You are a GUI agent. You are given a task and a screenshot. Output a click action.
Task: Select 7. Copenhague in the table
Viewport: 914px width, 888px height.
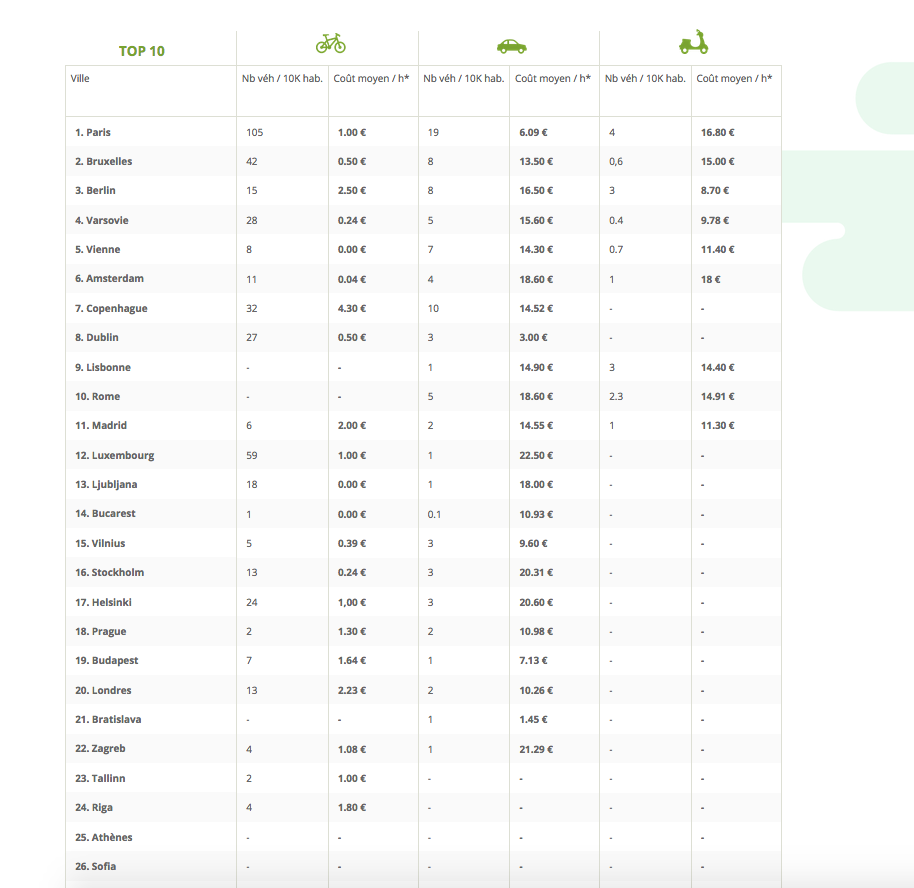[x=111, y=308]
